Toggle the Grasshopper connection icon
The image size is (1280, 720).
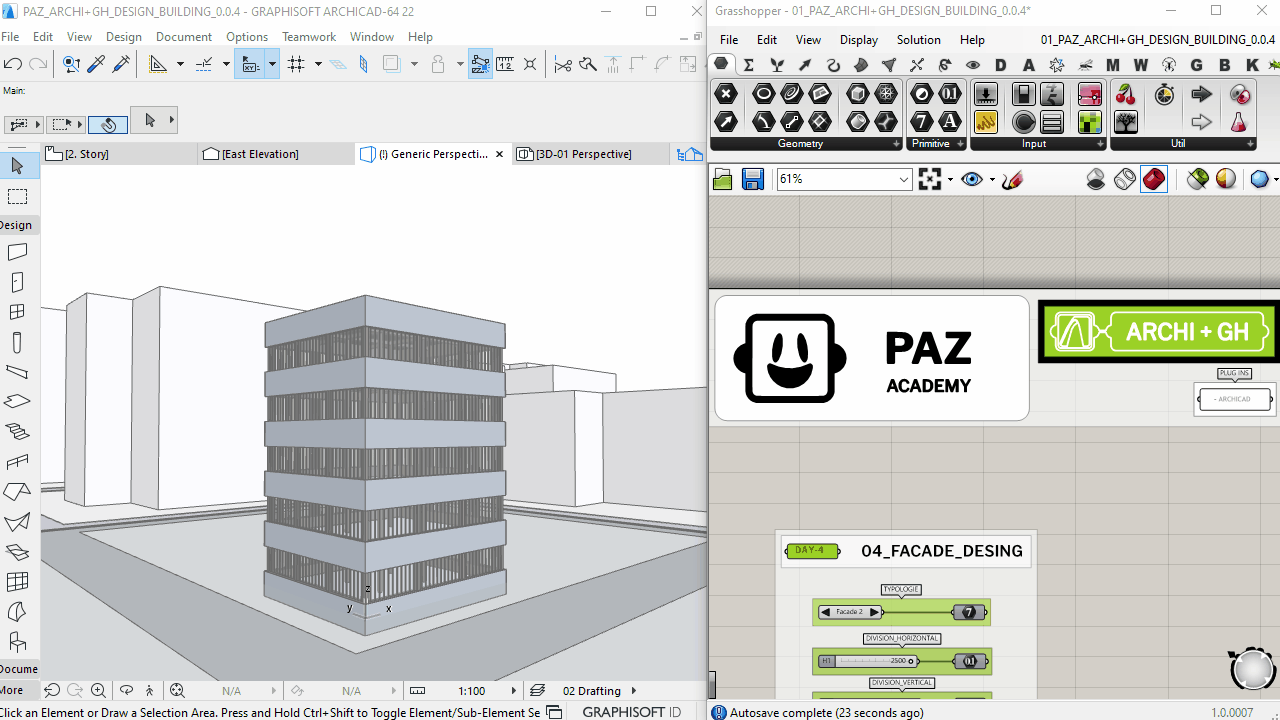pos(480,64)
